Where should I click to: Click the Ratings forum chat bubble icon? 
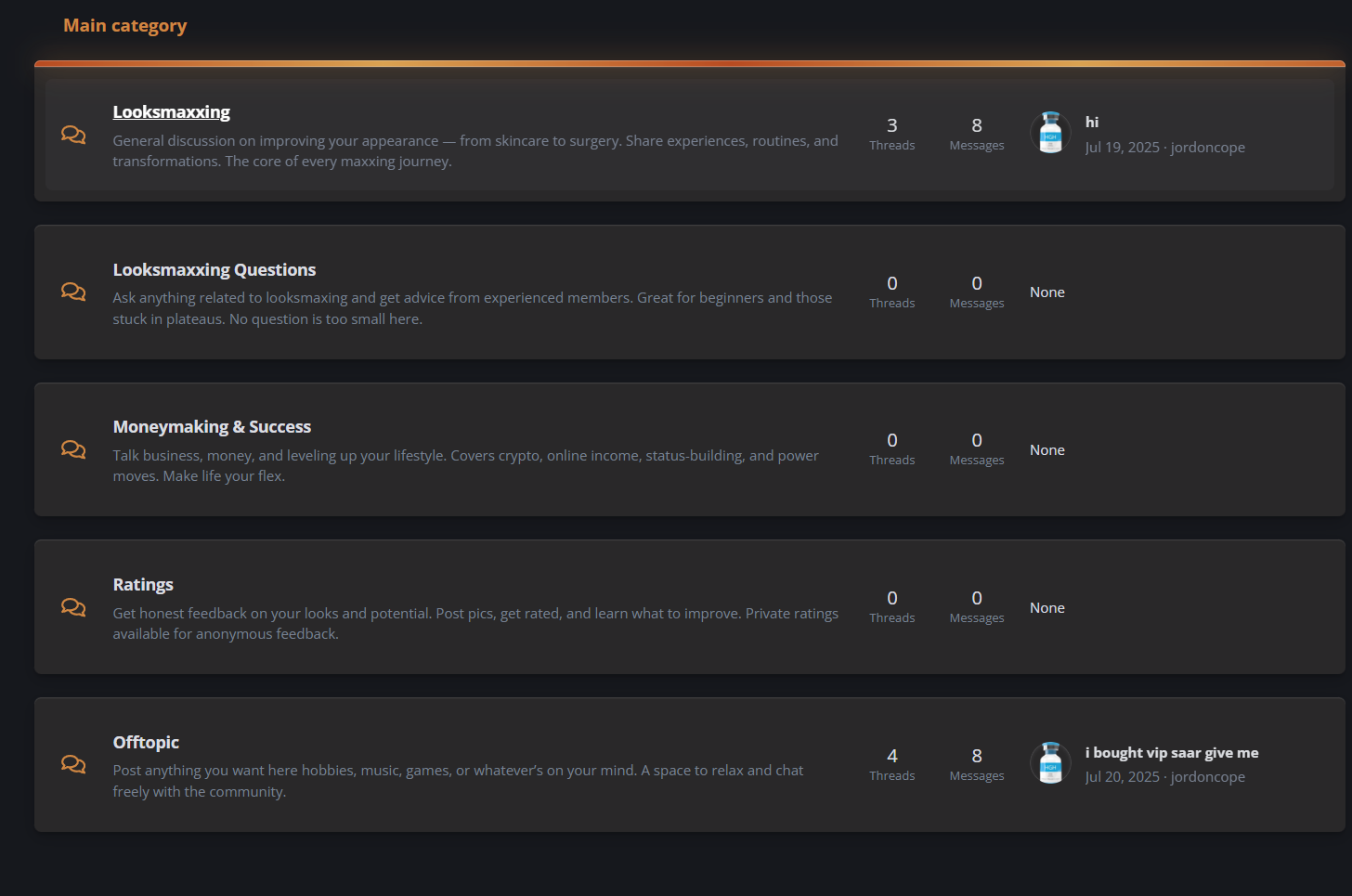coord(73,607)
